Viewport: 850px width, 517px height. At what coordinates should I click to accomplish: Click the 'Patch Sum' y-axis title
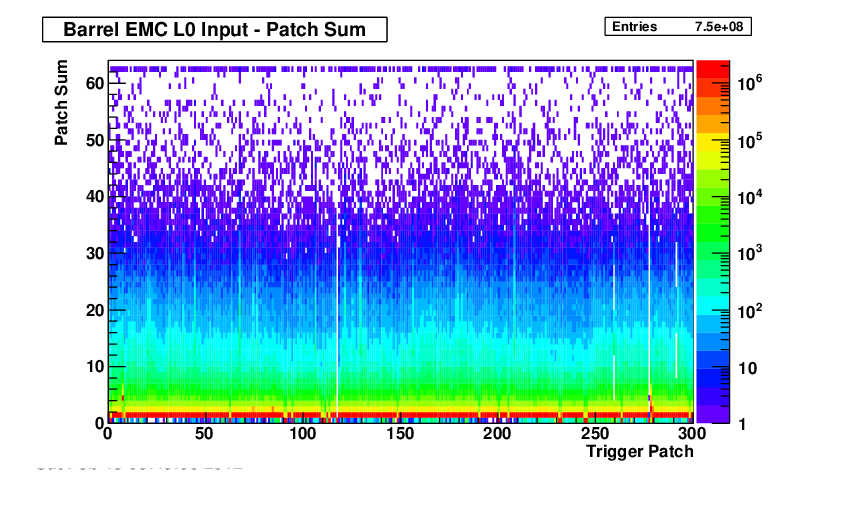[x=61, y=102]
